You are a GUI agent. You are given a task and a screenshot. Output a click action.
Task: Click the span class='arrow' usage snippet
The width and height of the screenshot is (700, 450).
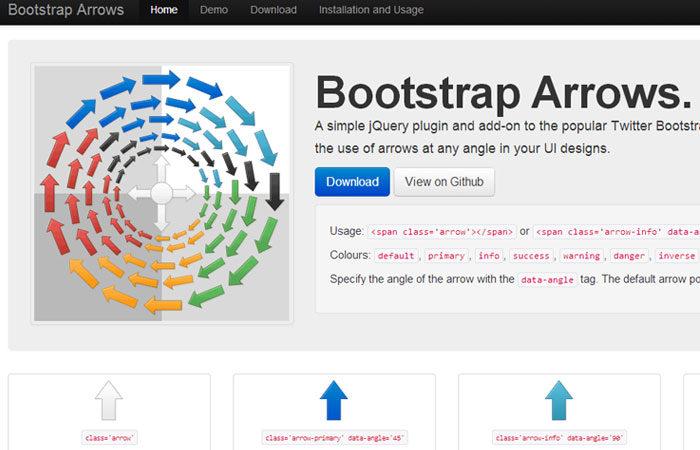point(442,231)
